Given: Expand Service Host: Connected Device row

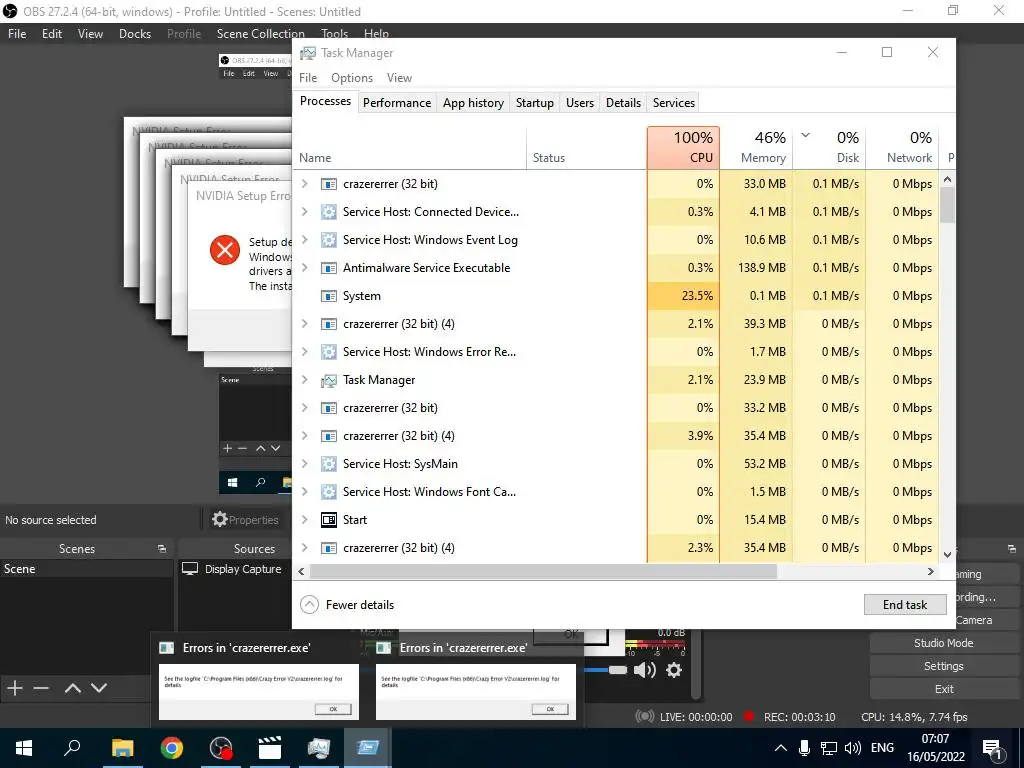Looking at the screenshot, I should [x=304, y=212].
